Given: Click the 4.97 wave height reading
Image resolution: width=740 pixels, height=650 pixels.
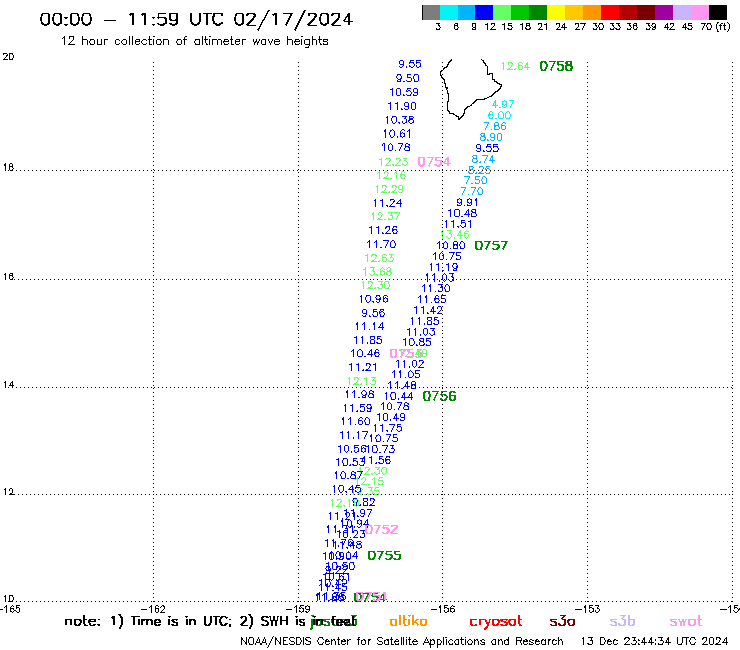Looking at the screenshot, I should pos(503,104).
